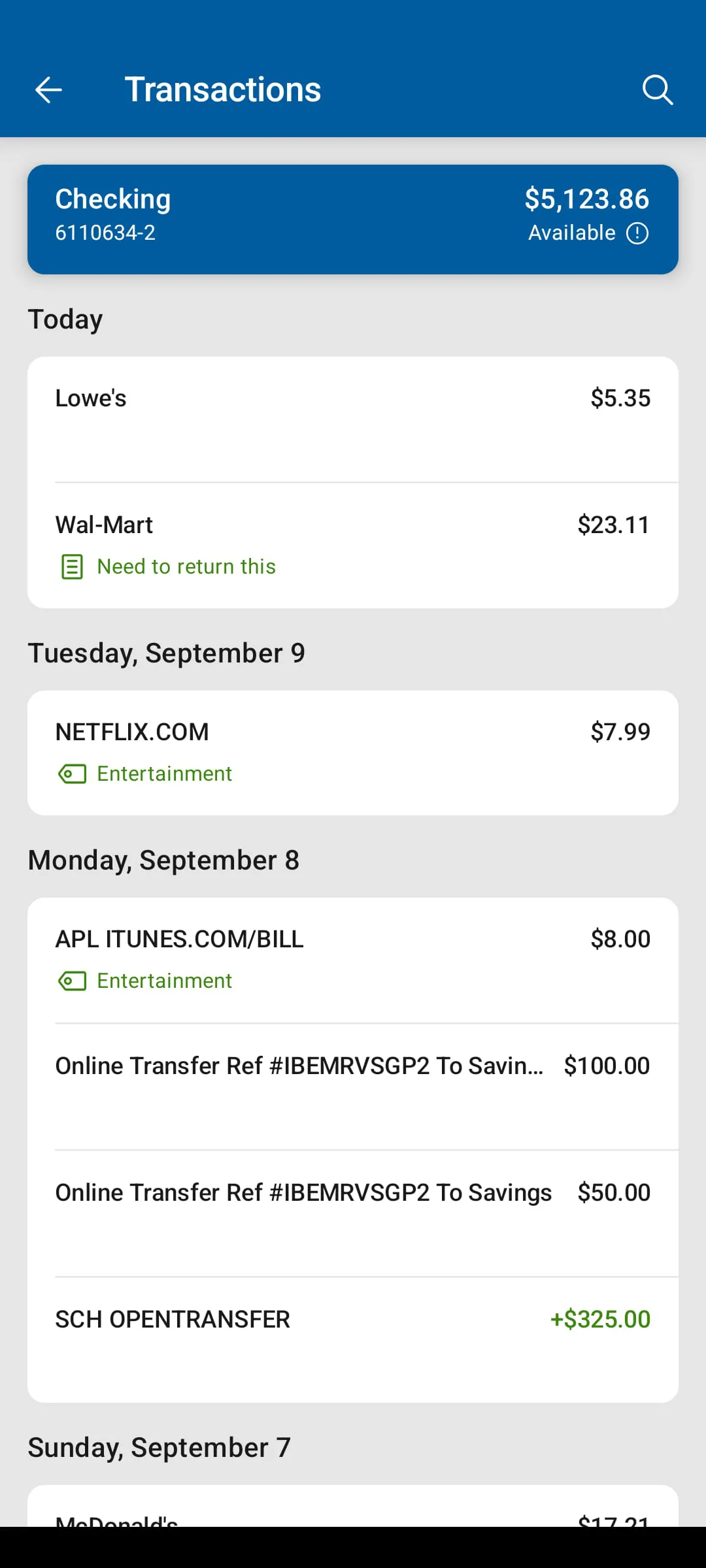Open the Lowe's transaction
706x1568 pixels.
click(353, 419)
